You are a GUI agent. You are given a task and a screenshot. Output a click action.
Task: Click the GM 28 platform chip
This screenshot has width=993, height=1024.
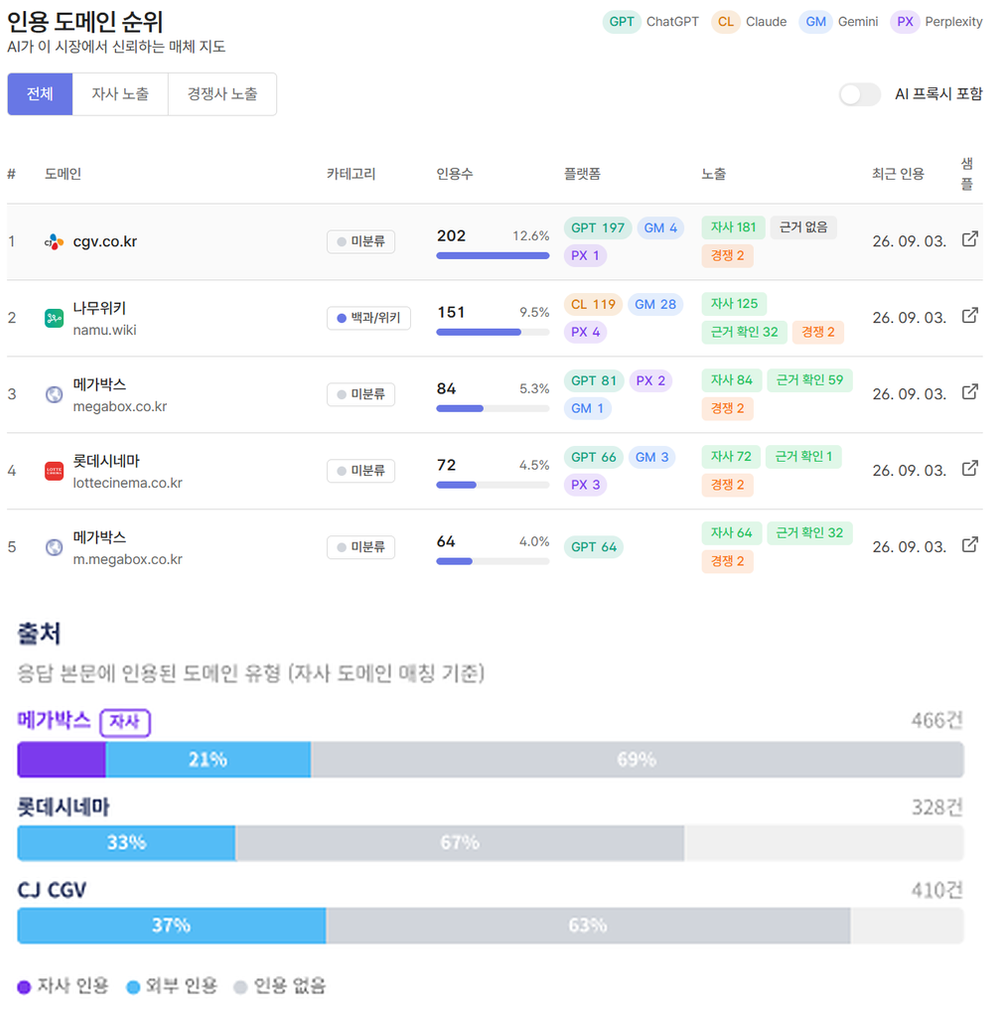point(655,304)
